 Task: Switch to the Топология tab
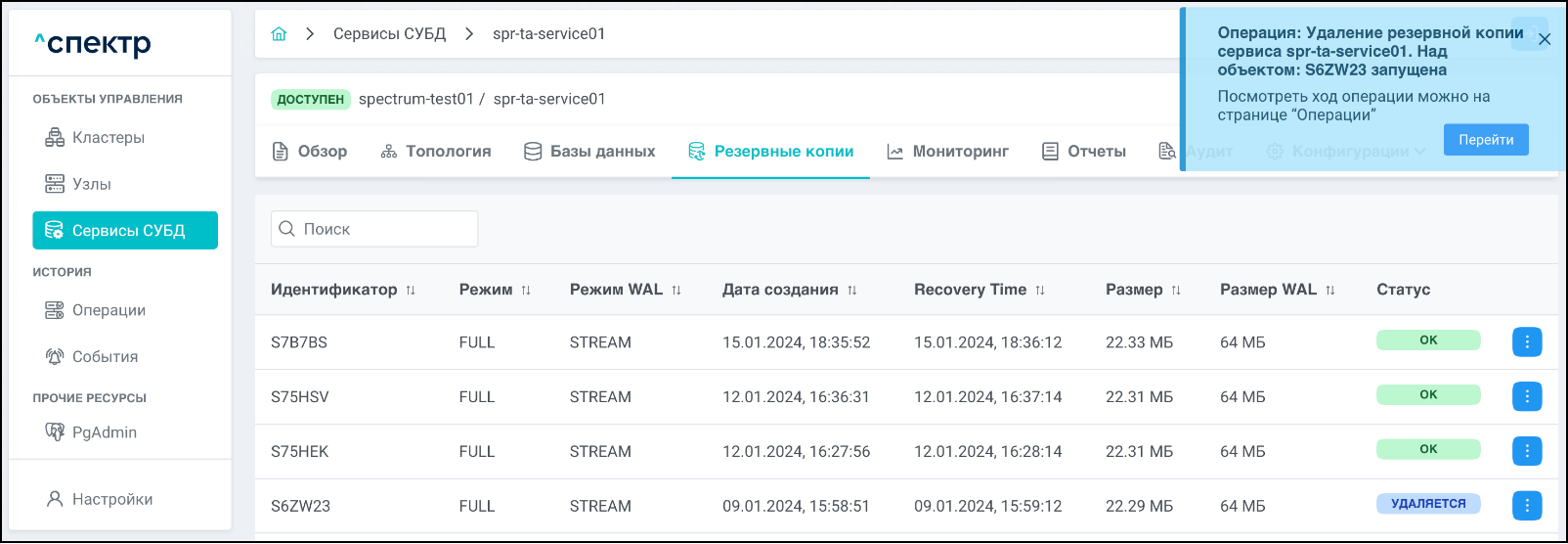click(436, 152)
